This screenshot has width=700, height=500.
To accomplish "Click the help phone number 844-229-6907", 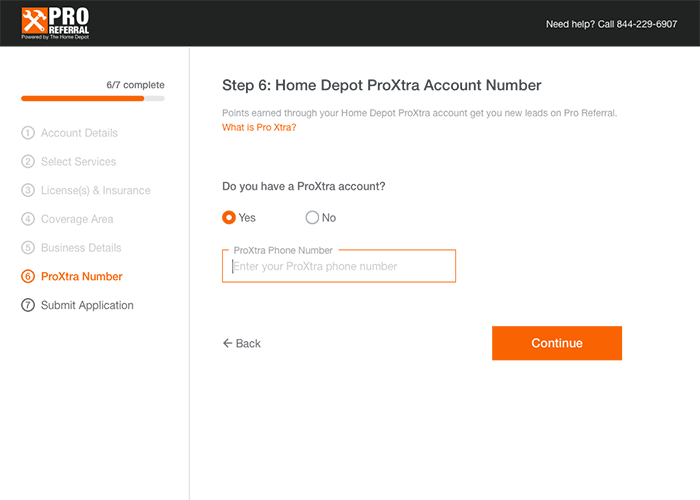I will 647,24.
